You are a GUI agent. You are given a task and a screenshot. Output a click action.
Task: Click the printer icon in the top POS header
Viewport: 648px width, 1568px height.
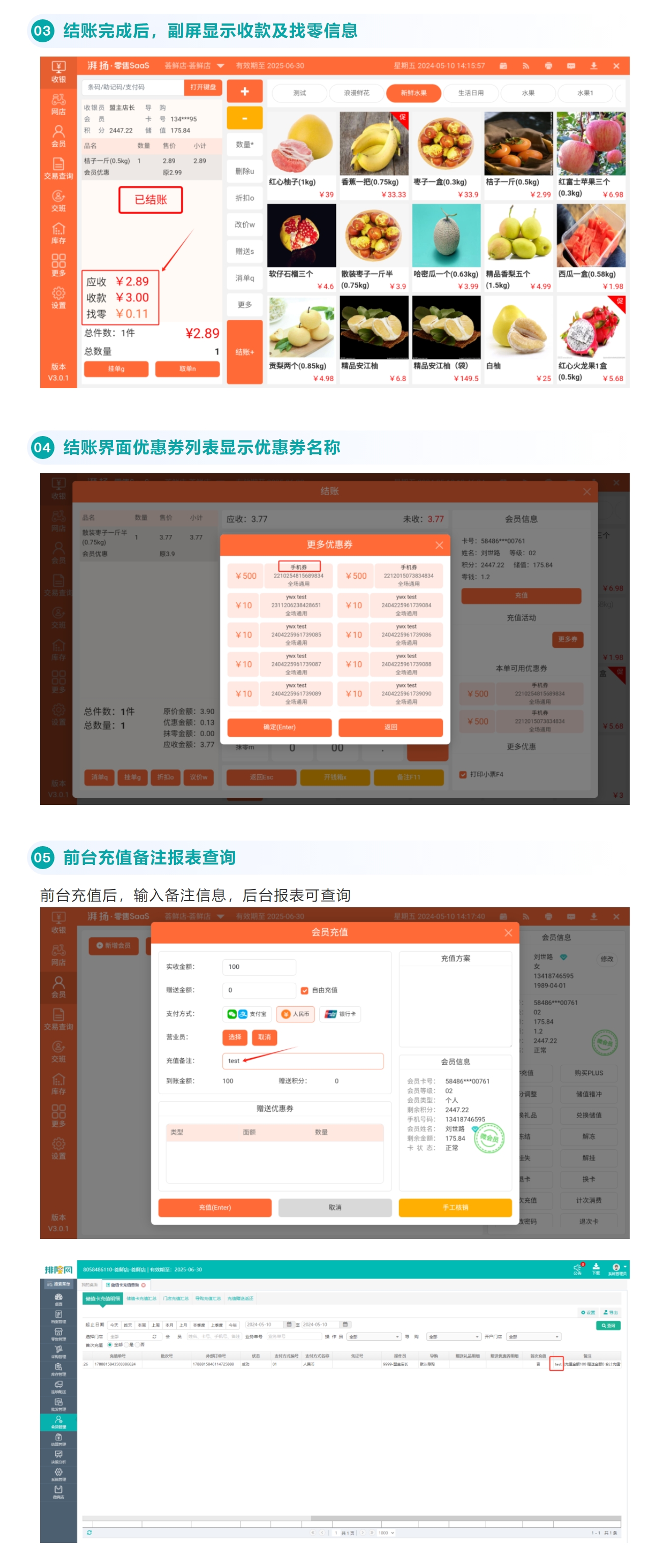[x=548, y=66]
